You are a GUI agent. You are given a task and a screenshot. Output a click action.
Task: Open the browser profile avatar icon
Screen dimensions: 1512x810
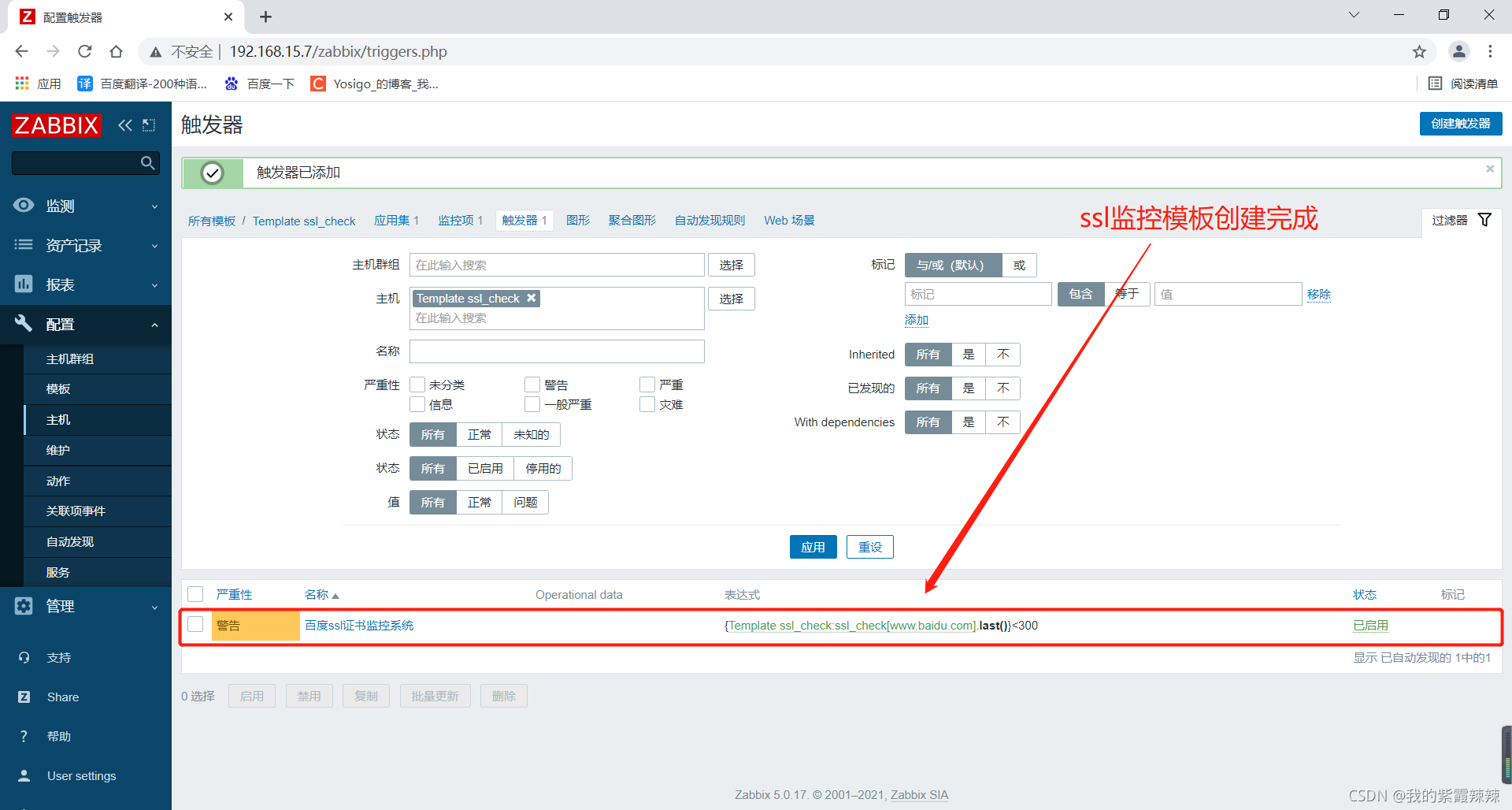coord(1459,52)
